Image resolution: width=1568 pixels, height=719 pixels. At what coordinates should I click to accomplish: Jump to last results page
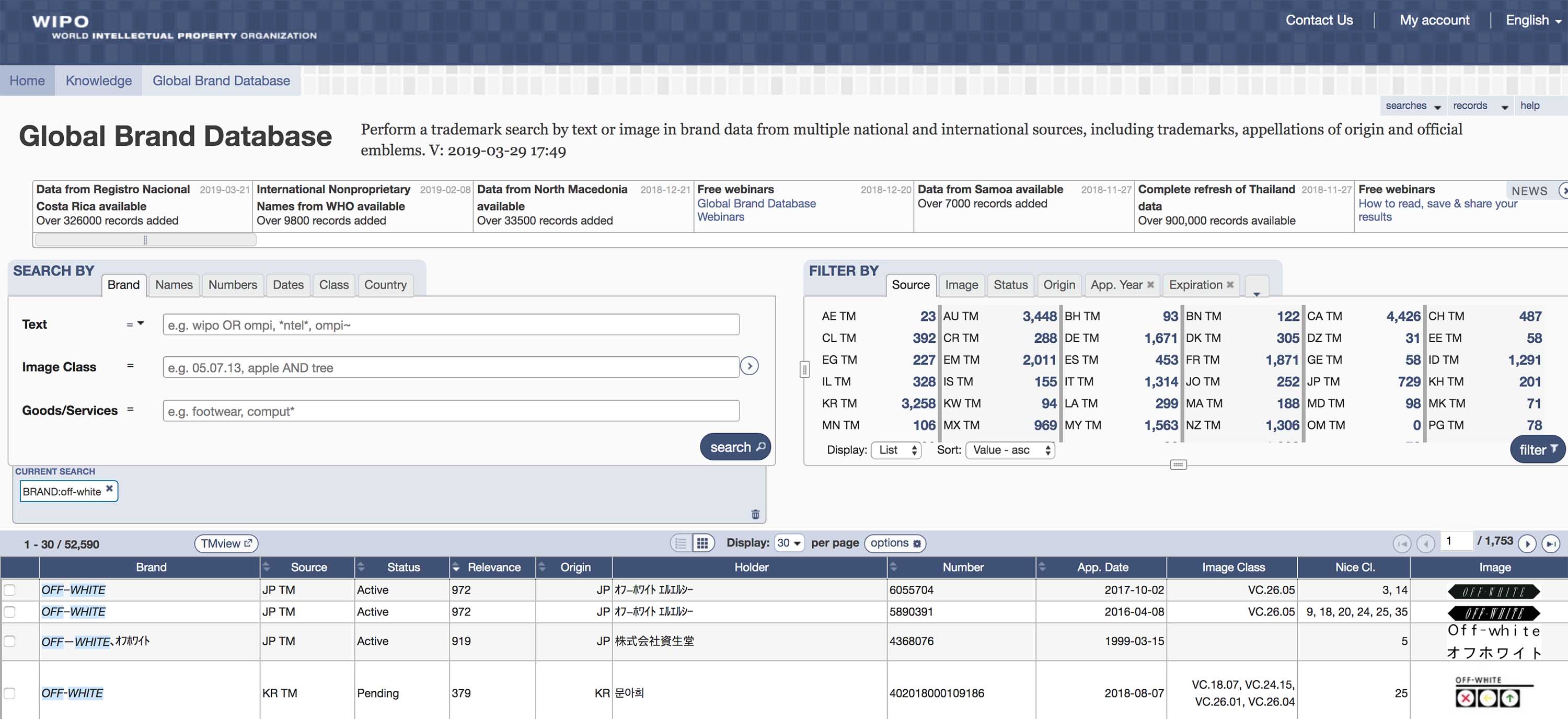click(x=1551, y=544)
